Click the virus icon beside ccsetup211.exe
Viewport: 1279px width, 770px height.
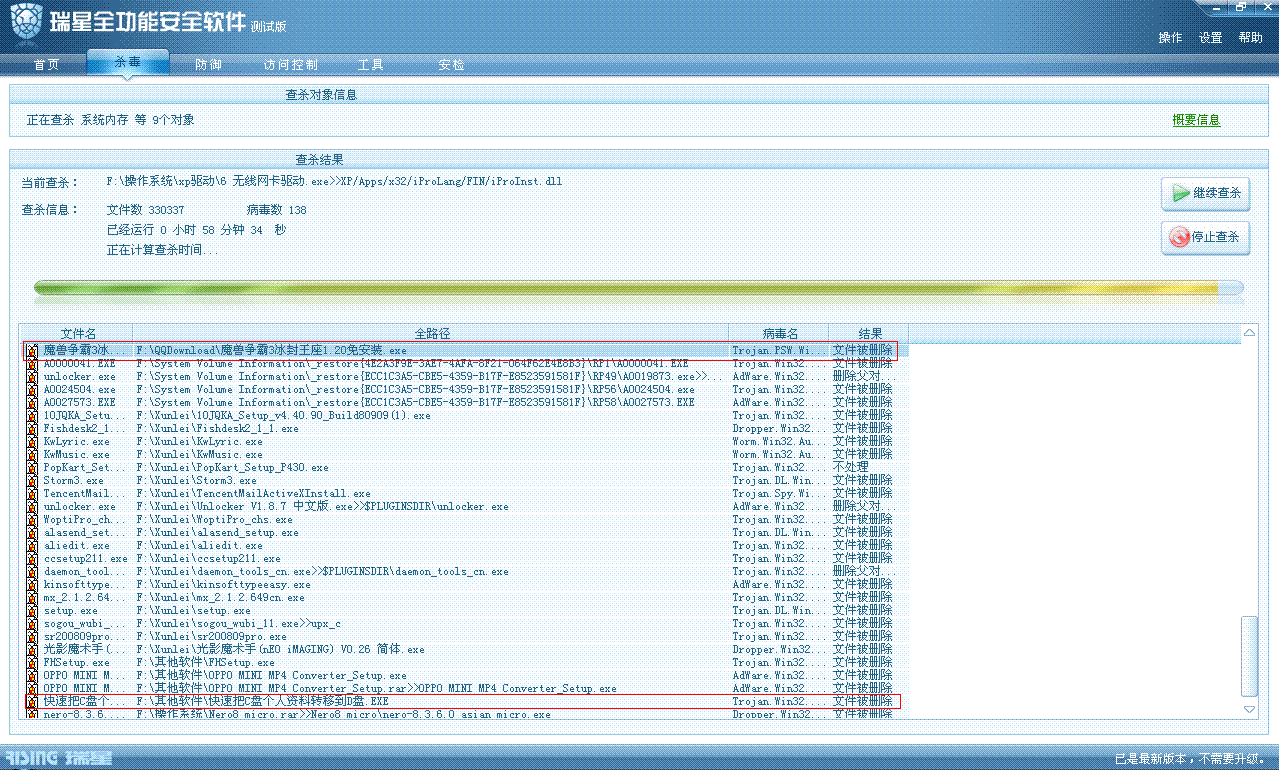[x=32, y=559]
